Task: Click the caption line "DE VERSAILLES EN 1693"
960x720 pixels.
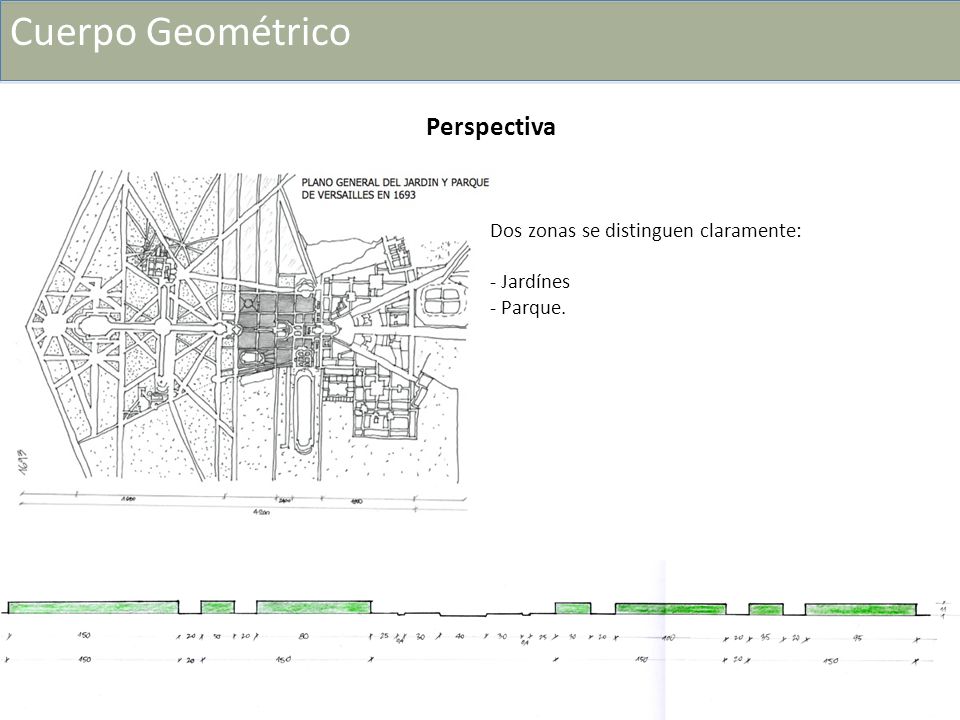Action: click(358, 195)
